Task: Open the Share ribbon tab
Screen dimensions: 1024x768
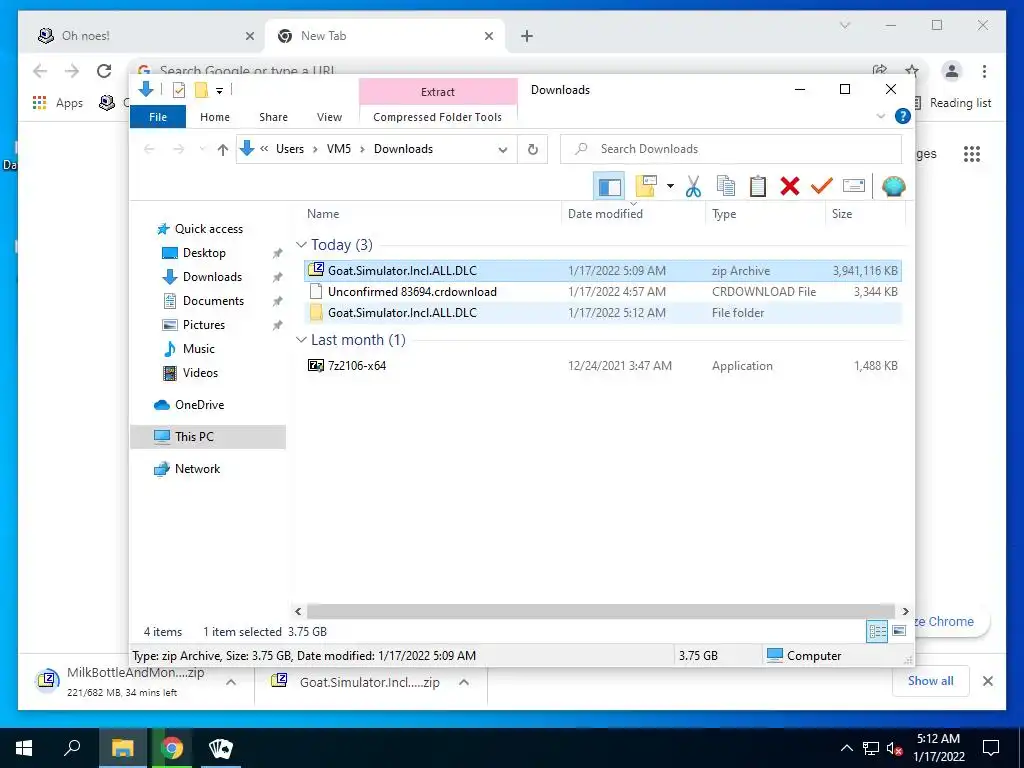Action: tap(273, 117)
